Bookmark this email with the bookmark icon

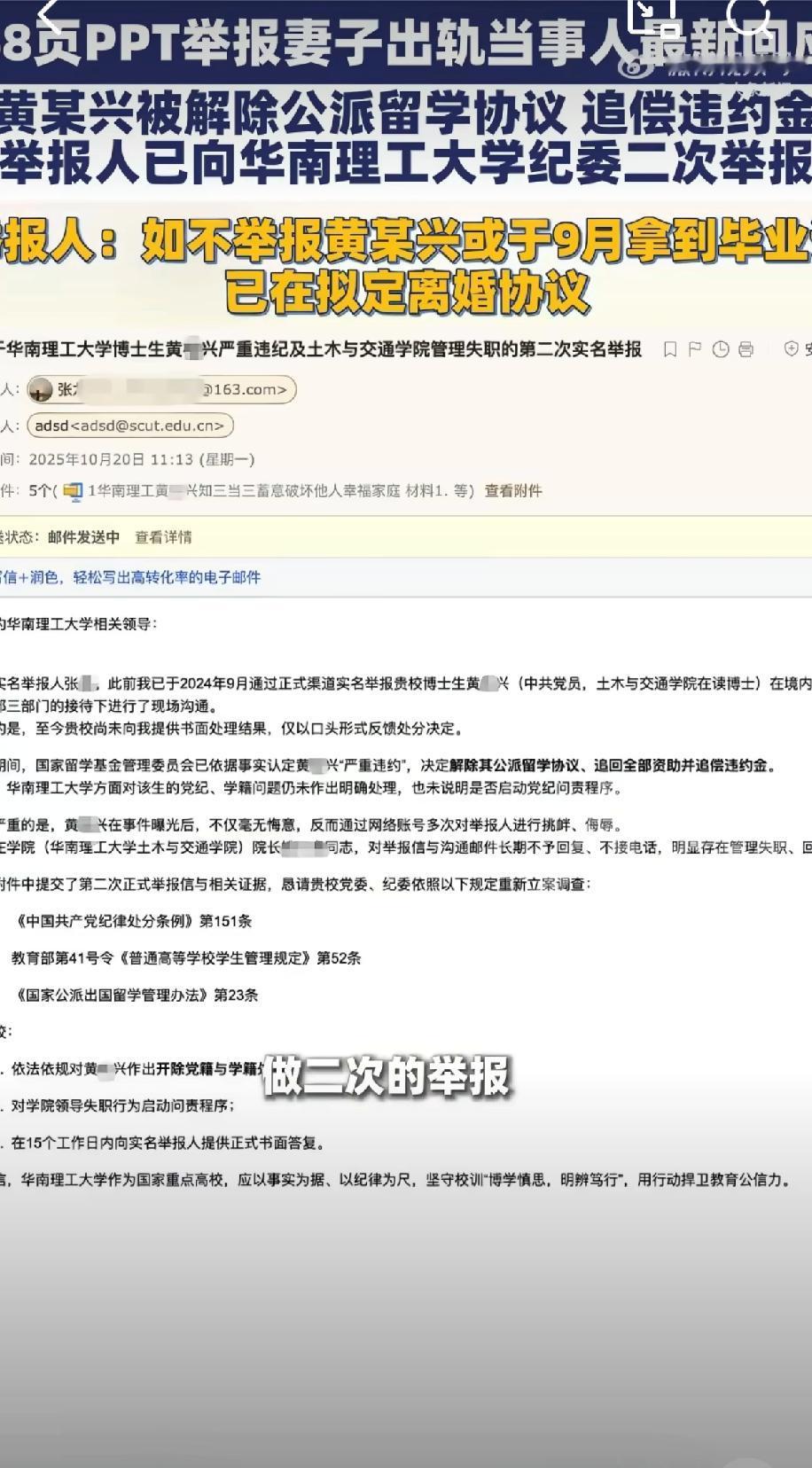pyautogui.click(x=670, y=349)
